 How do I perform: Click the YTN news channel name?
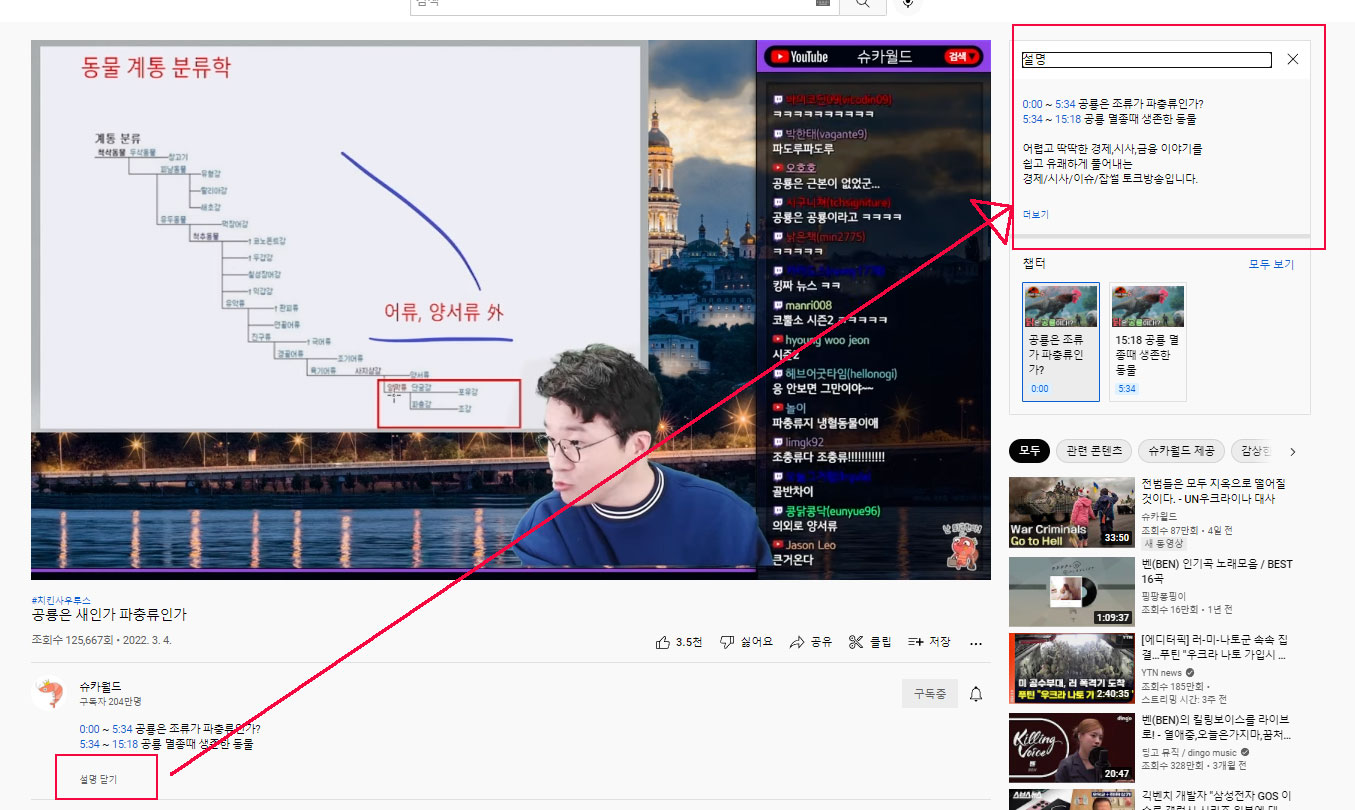[1161, 673]
